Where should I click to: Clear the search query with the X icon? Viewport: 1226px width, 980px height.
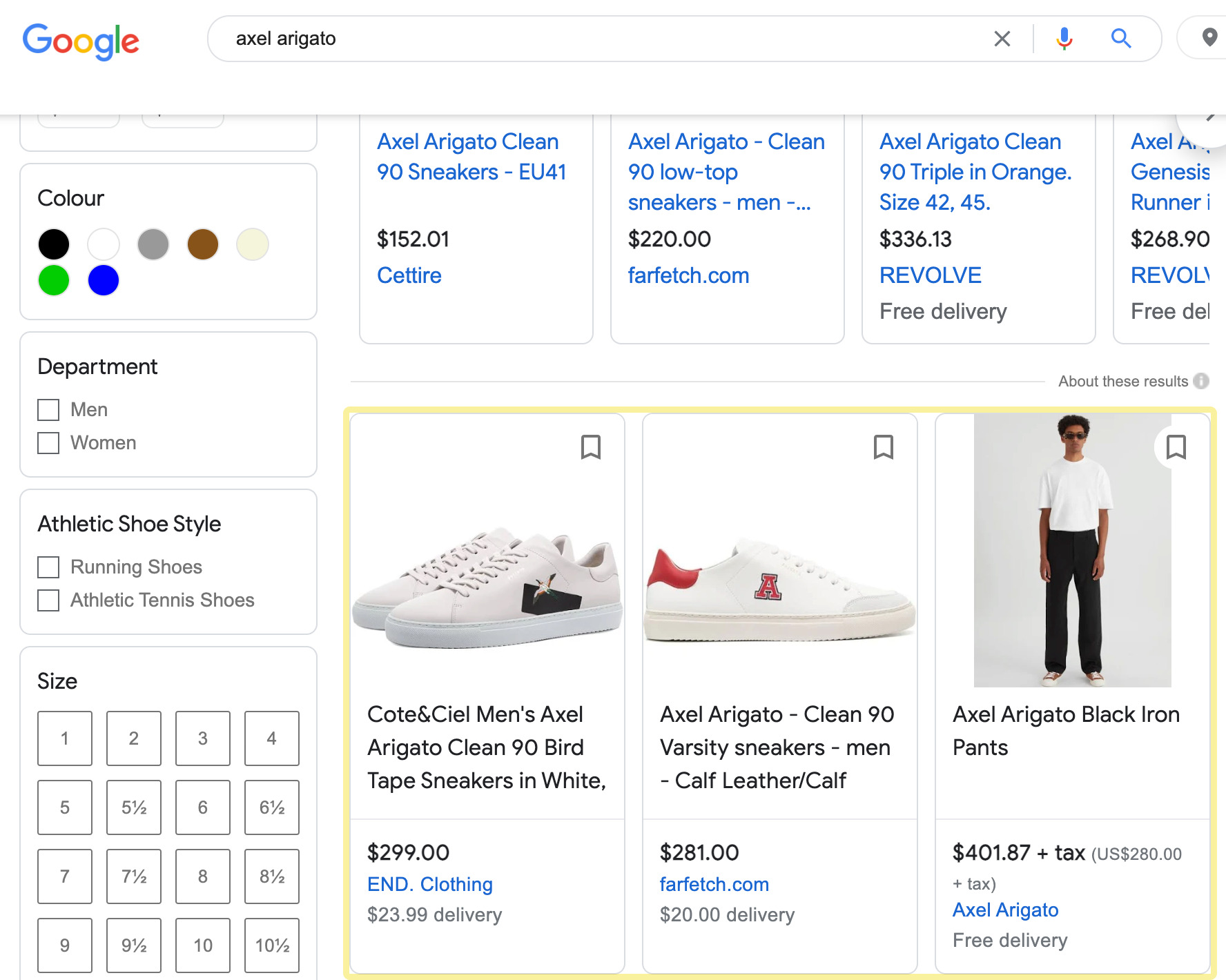pos(1002,39)
